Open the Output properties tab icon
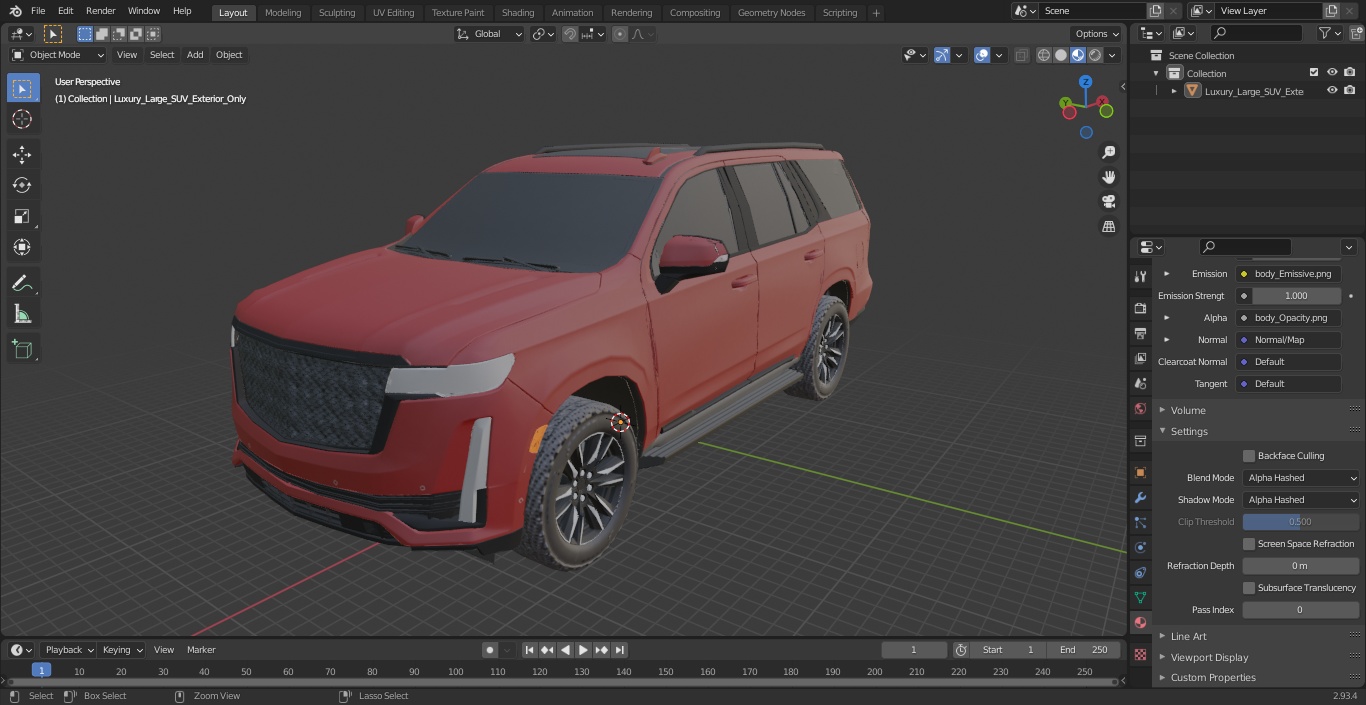This screenshot has width=1366, height=705. click(x=1140, y=333)
